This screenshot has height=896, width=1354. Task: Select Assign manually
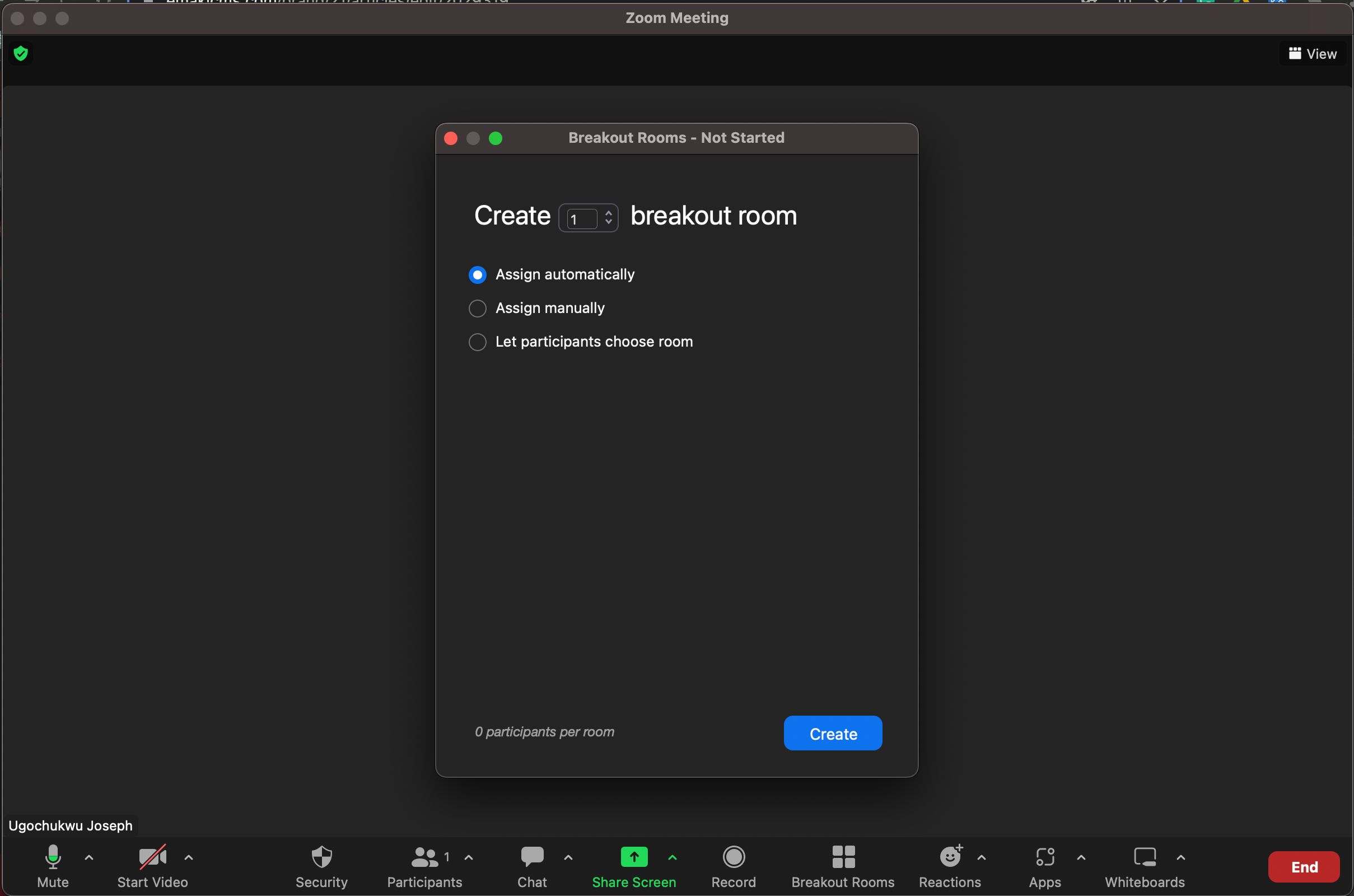(x=477, y=308)
